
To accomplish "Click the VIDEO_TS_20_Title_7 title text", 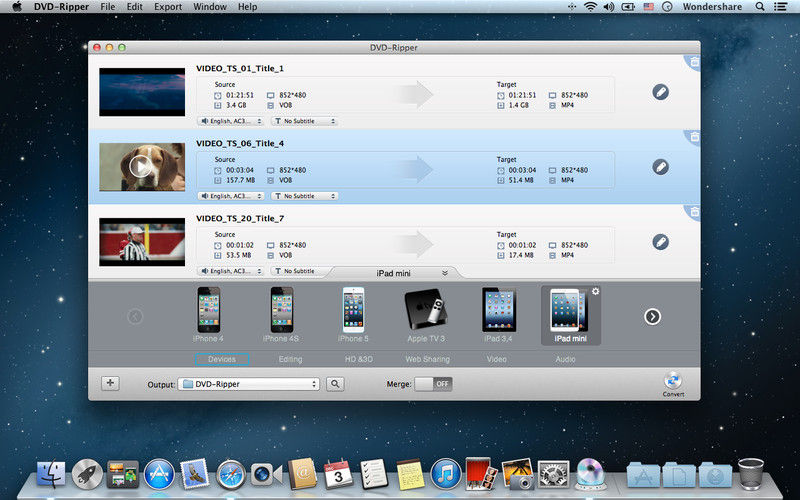I will 240,218.
